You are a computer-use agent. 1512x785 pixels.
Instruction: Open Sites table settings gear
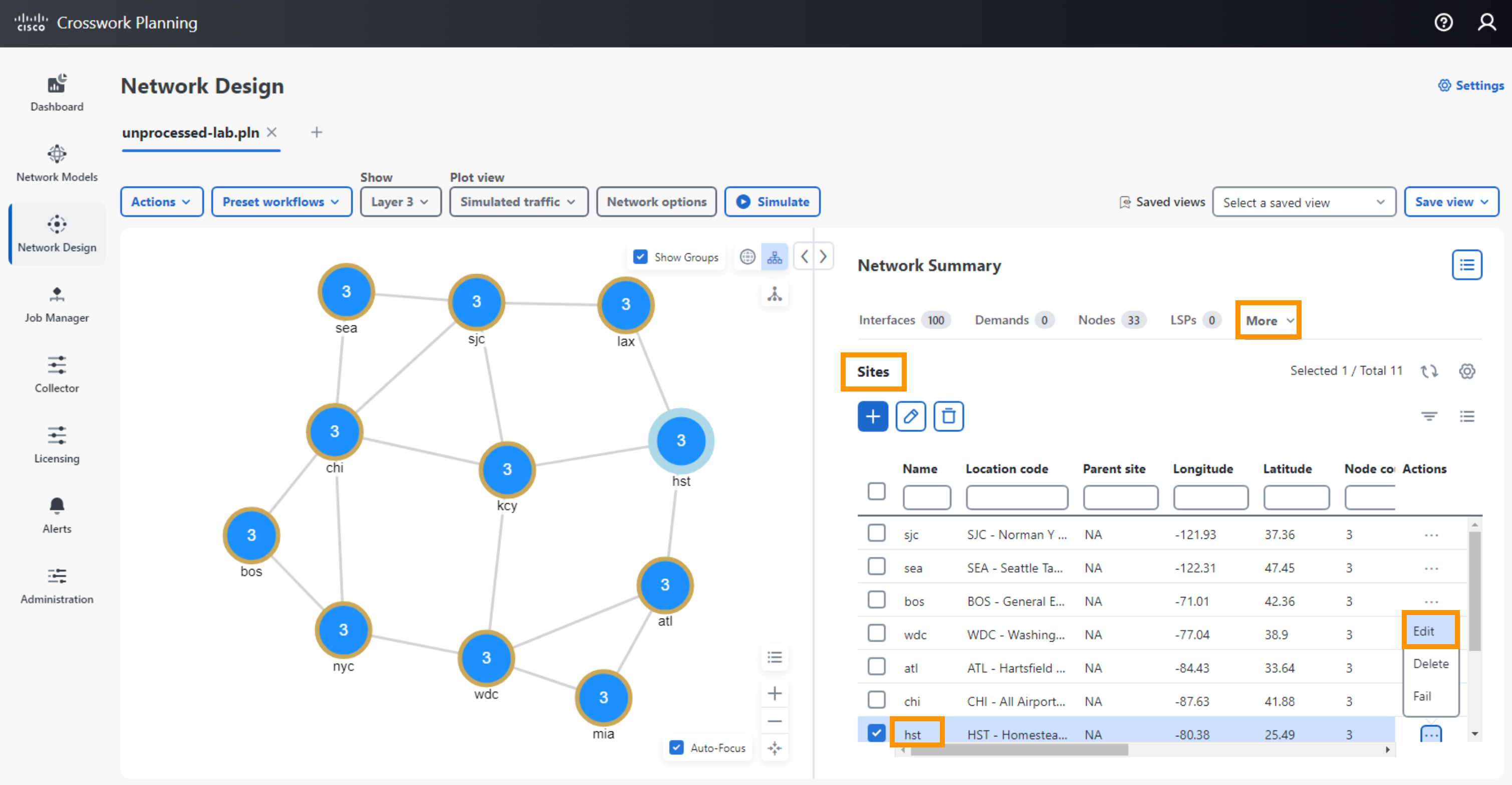coord(1467,371)
